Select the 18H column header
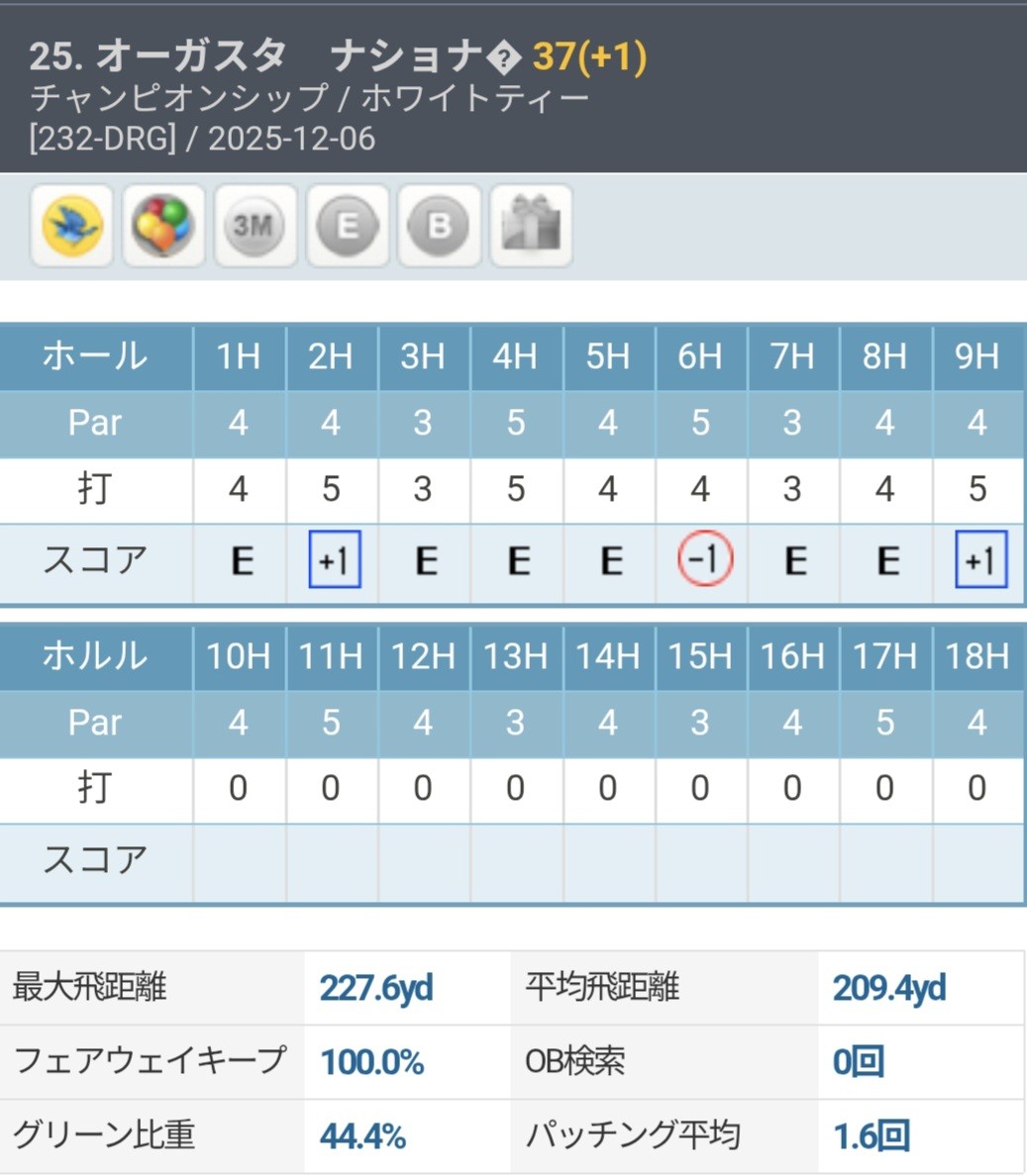The width and height of the screenshot is (1027, 1176). (977, 656)
